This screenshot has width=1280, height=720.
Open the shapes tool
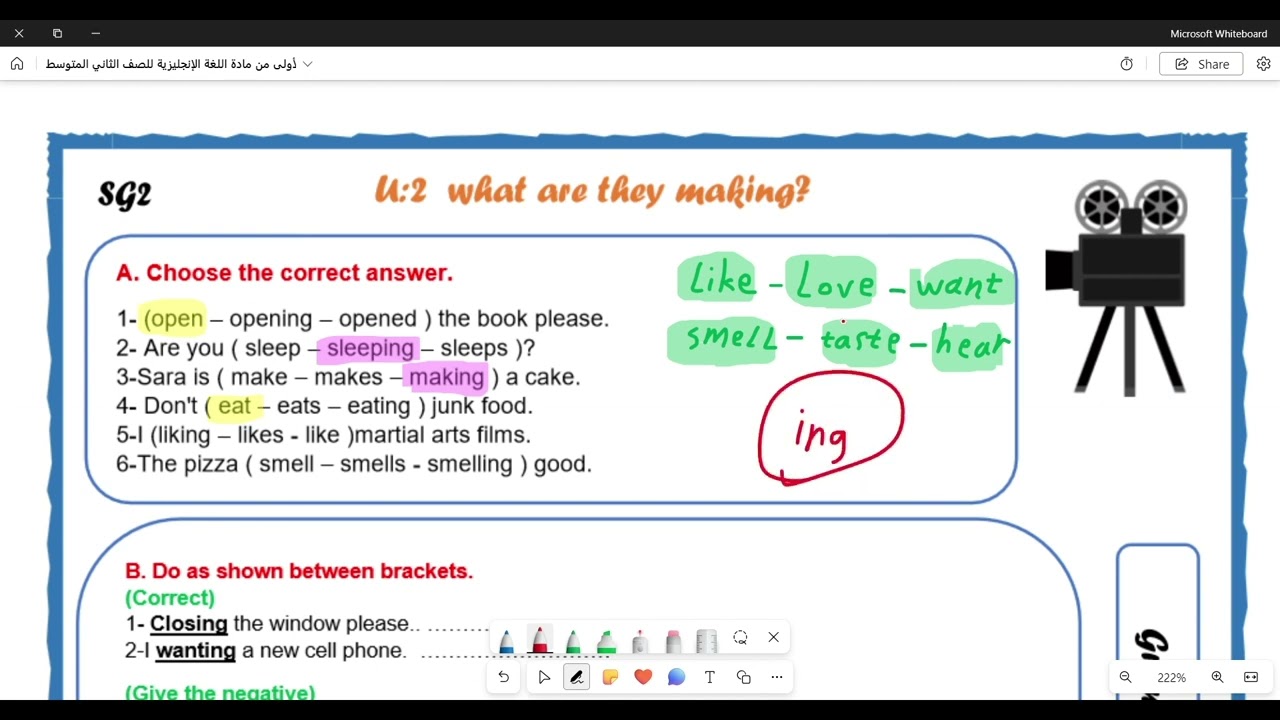pyautogui.click(x=743, y=677)
